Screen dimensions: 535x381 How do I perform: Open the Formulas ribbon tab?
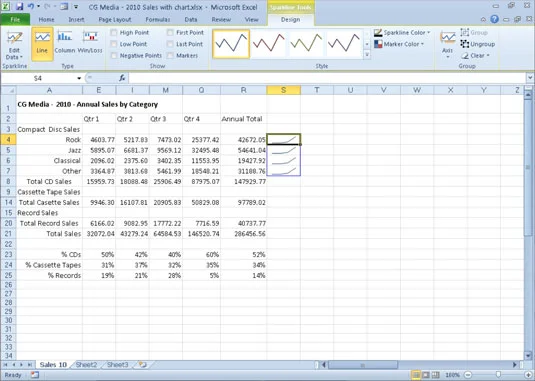158,20
